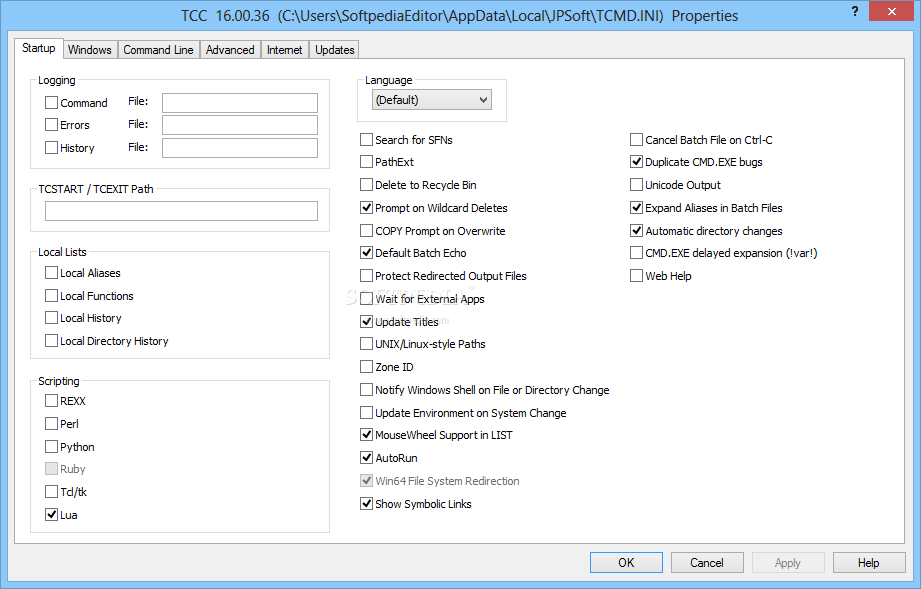Click the History log File field
This screenshot has height=589, width=921.
pos(239,148)
